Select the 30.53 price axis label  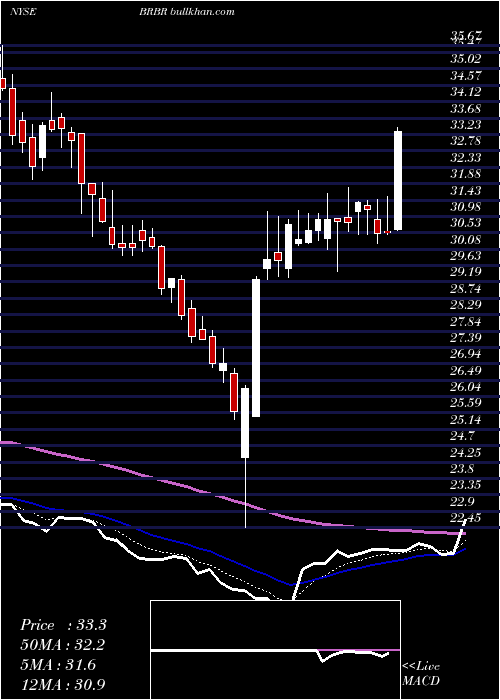[x=465, y=223]
